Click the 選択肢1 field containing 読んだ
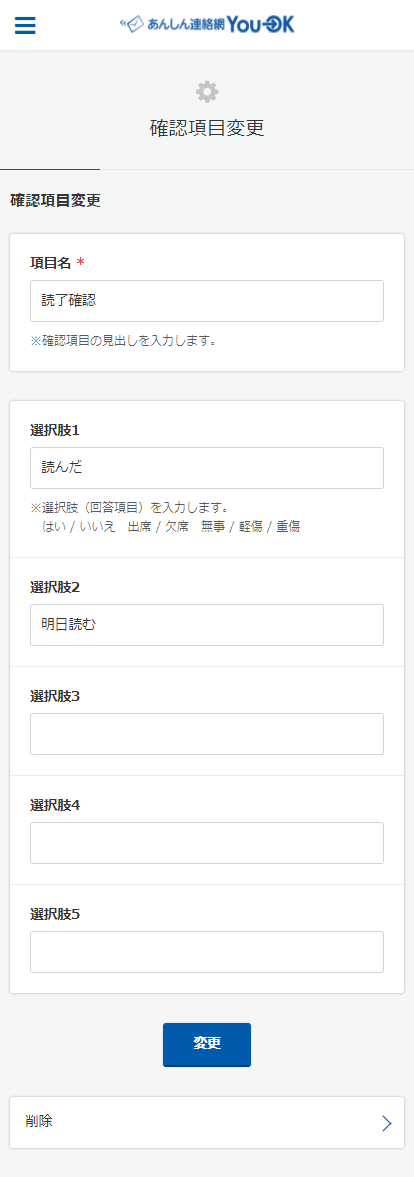This screenshot has width=414, height=1177. pyautogui.click(x=207, y=468)
